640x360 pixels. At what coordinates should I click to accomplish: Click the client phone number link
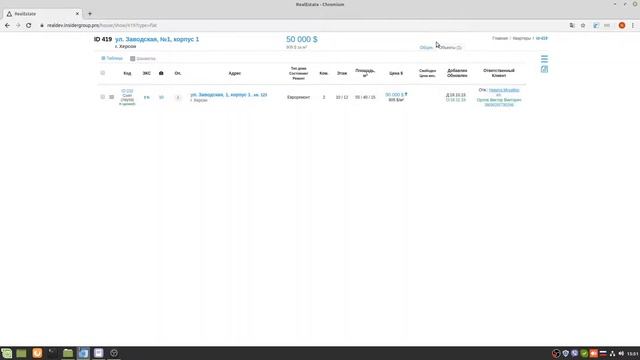pyautogui.click(x=499, y=105)
